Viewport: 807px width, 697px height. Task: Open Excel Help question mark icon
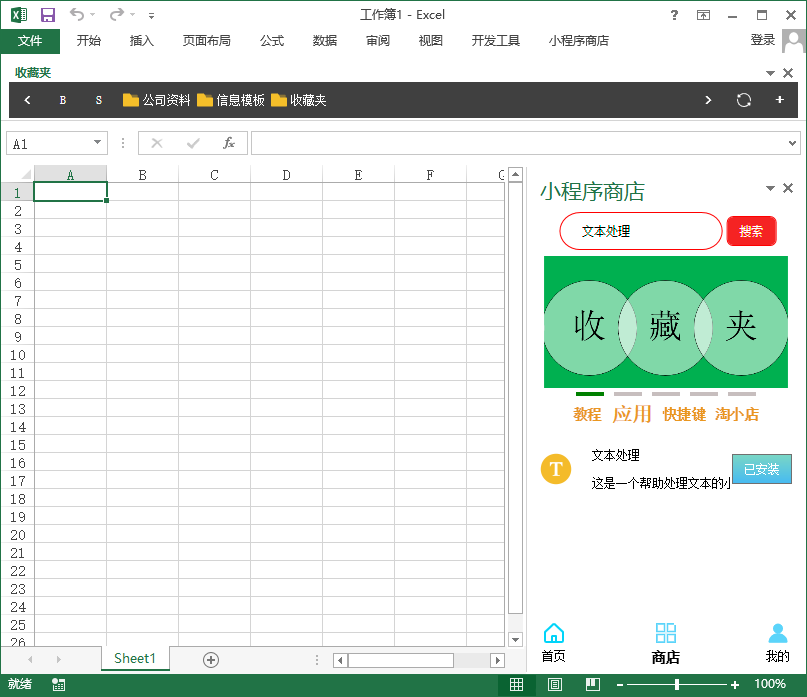[674, 15]
